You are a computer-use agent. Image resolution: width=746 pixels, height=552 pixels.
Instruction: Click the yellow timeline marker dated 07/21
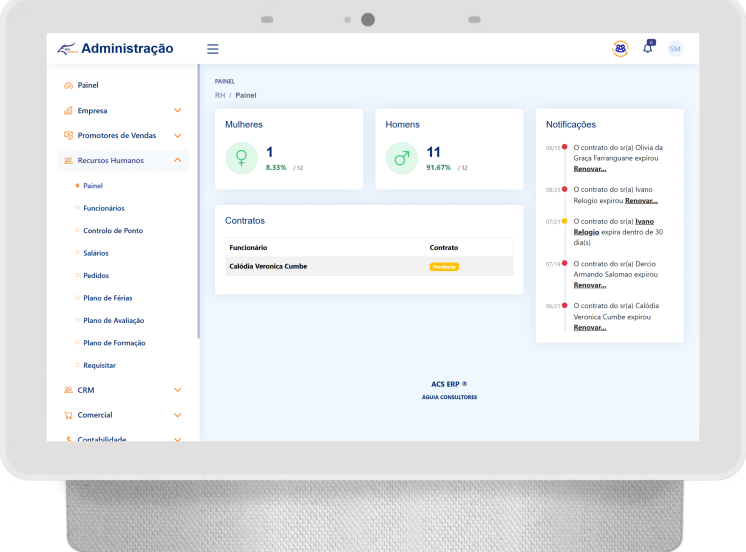tap(565, 221)
